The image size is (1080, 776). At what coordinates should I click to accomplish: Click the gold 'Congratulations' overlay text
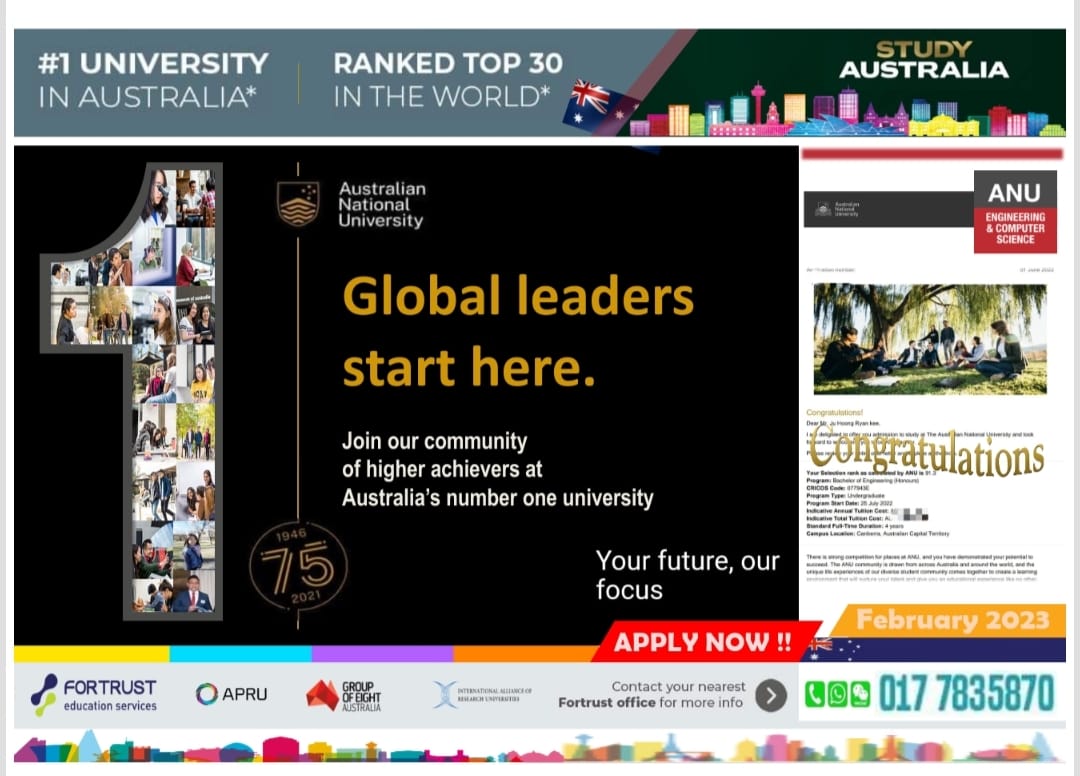[x=926, y=451]
